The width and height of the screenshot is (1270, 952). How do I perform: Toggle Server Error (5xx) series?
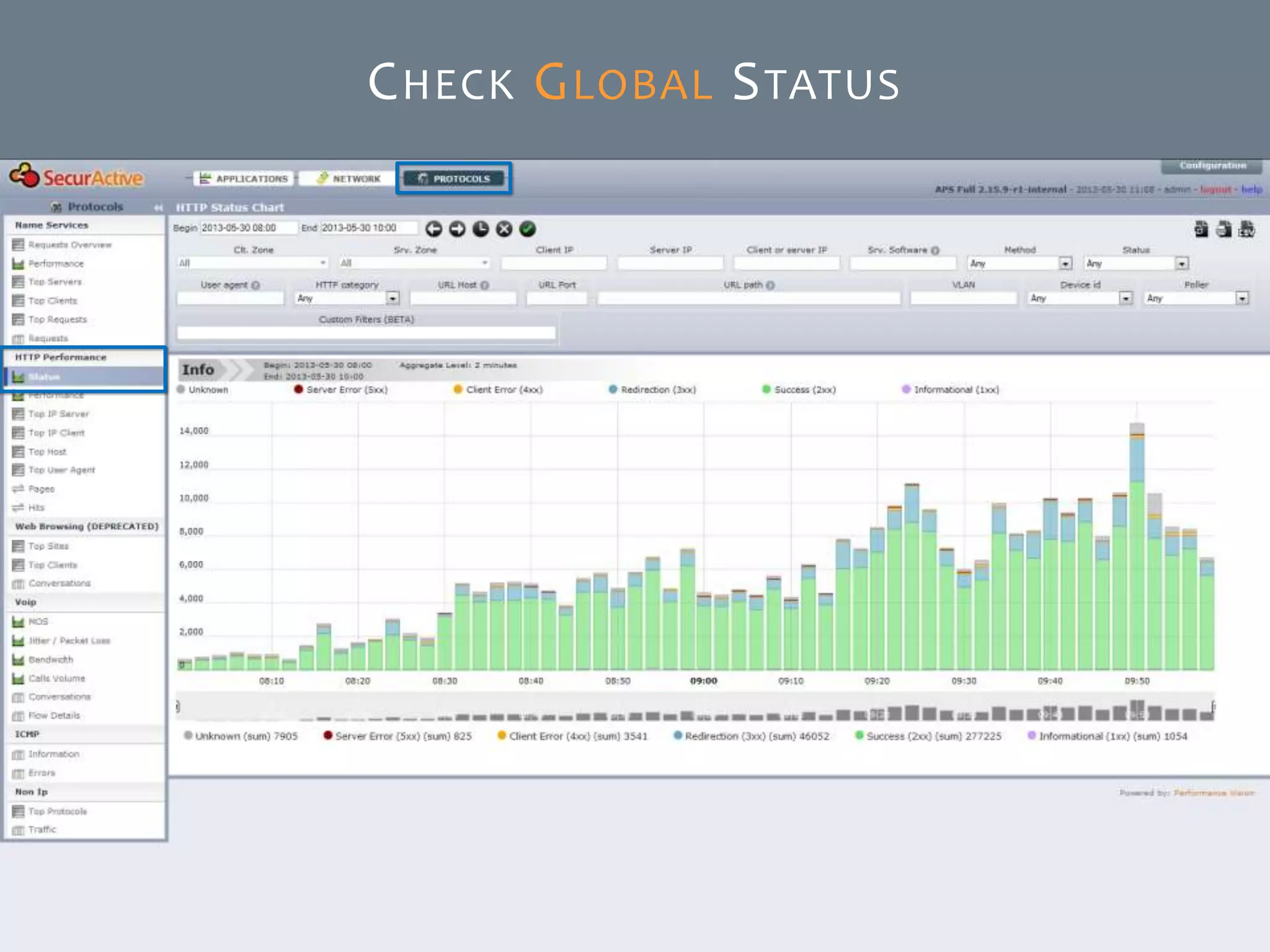[x=341, y=389]
